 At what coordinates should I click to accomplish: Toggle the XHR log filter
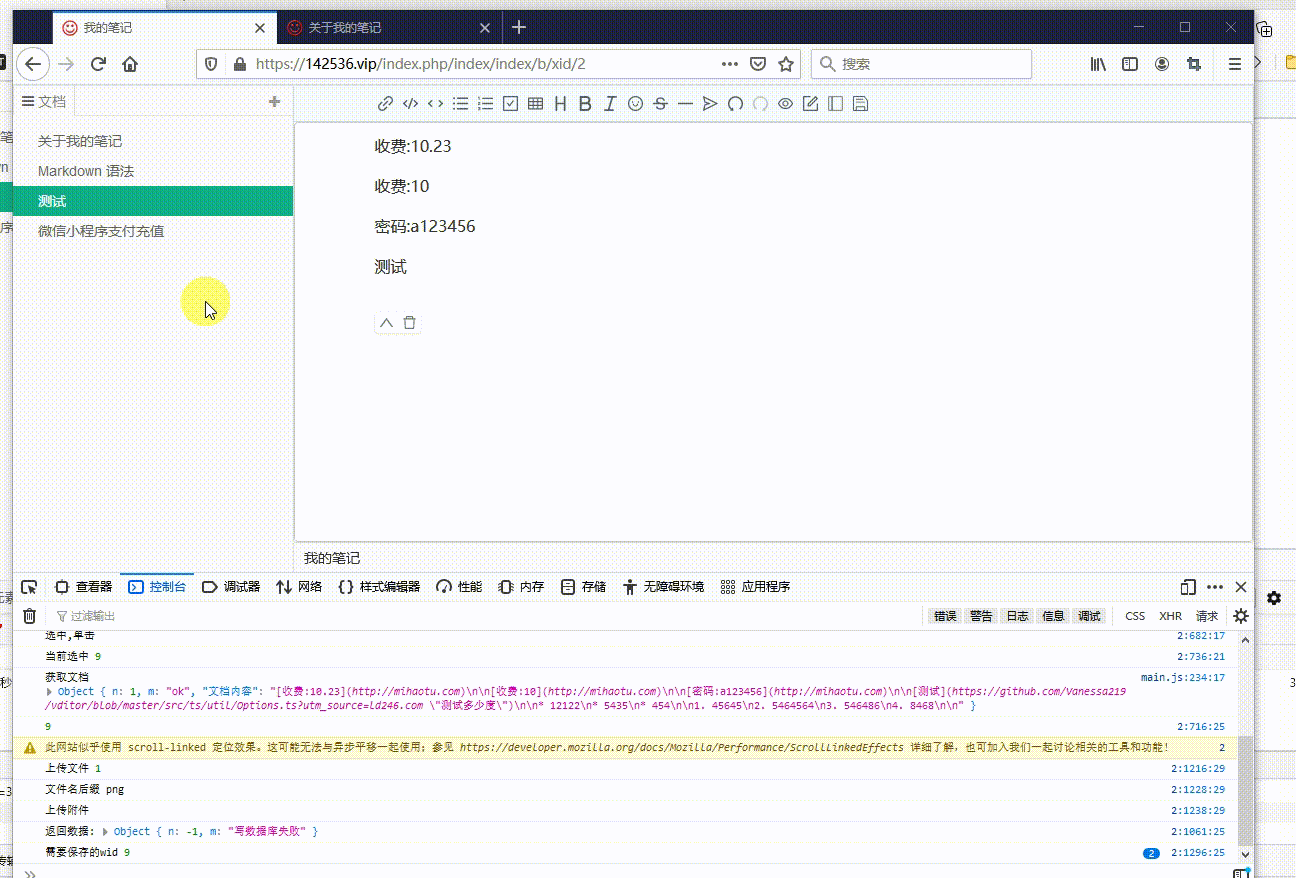1170,615
